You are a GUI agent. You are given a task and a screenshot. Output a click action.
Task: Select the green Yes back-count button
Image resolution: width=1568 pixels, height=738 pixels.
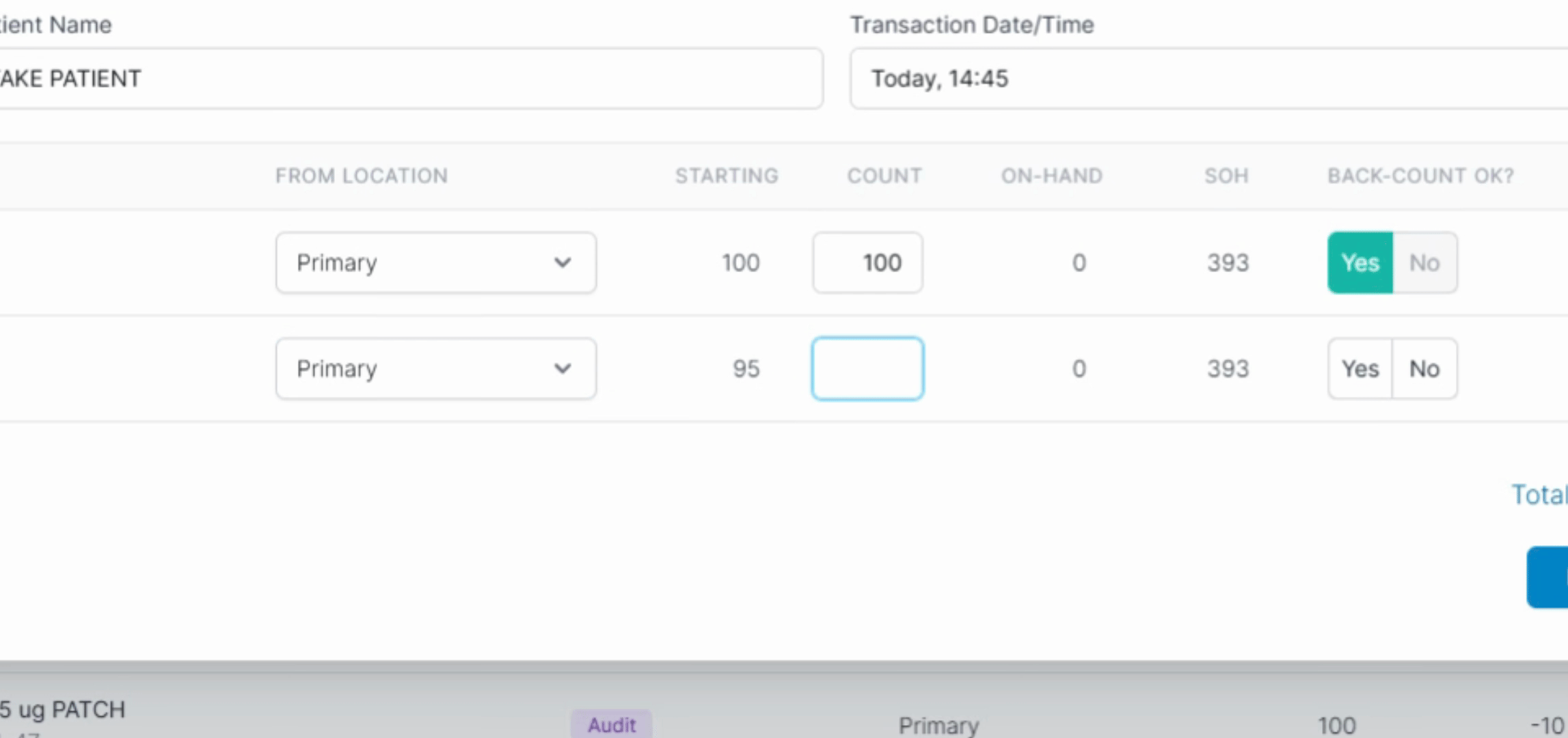click(x=1360, y=262)
